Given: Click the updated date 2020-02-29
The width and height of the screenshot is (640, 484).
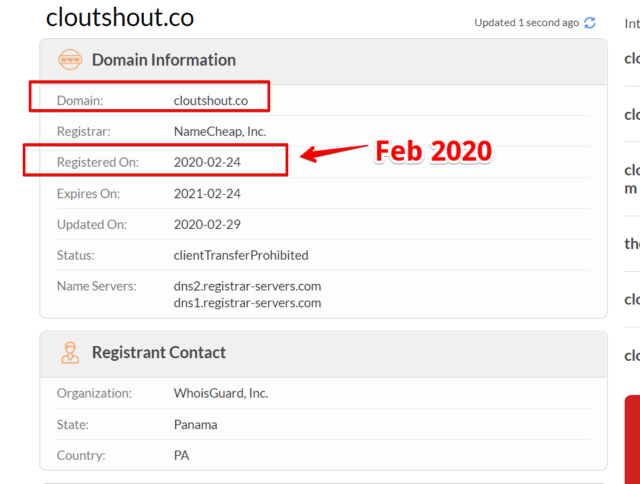Looking at the screenshot, I should [x=207, y=224].
